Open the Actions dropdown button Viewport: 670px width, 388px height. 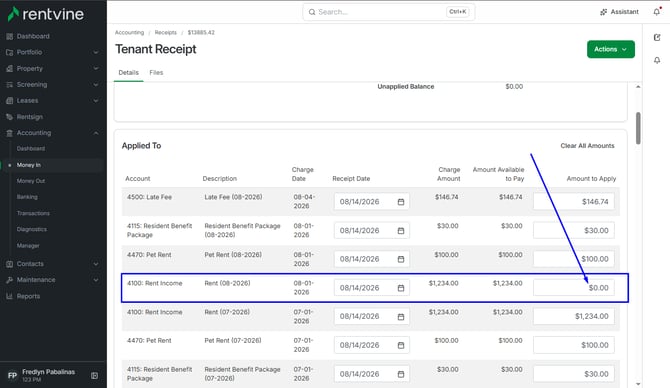coord(611,49)
